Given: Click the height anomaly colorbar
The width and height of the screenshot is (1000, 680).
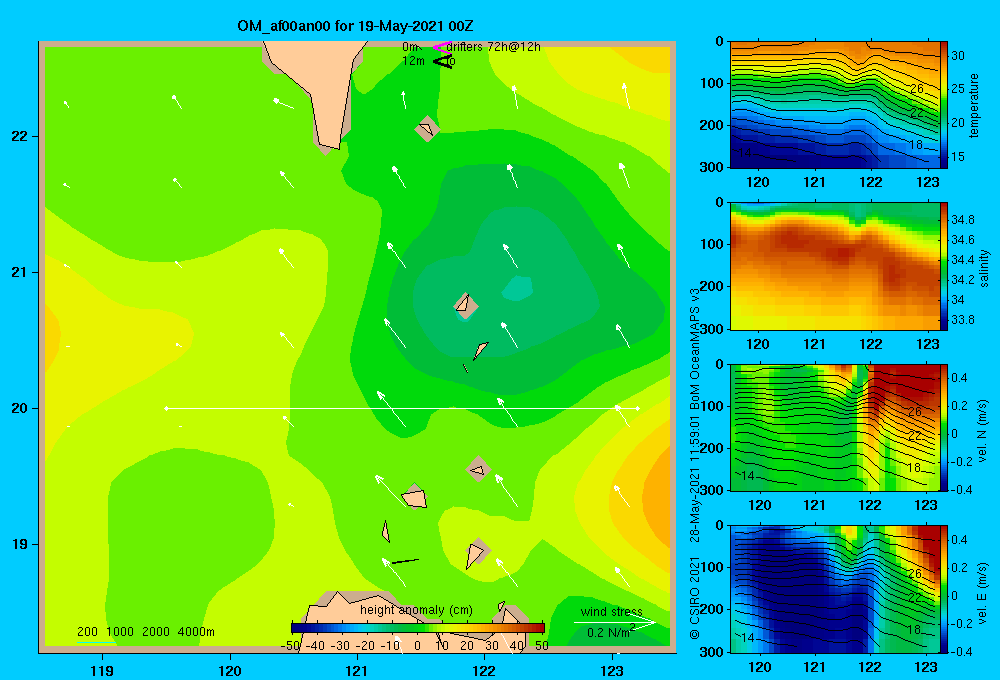Looking at the screenshot, I should [418, 628].
